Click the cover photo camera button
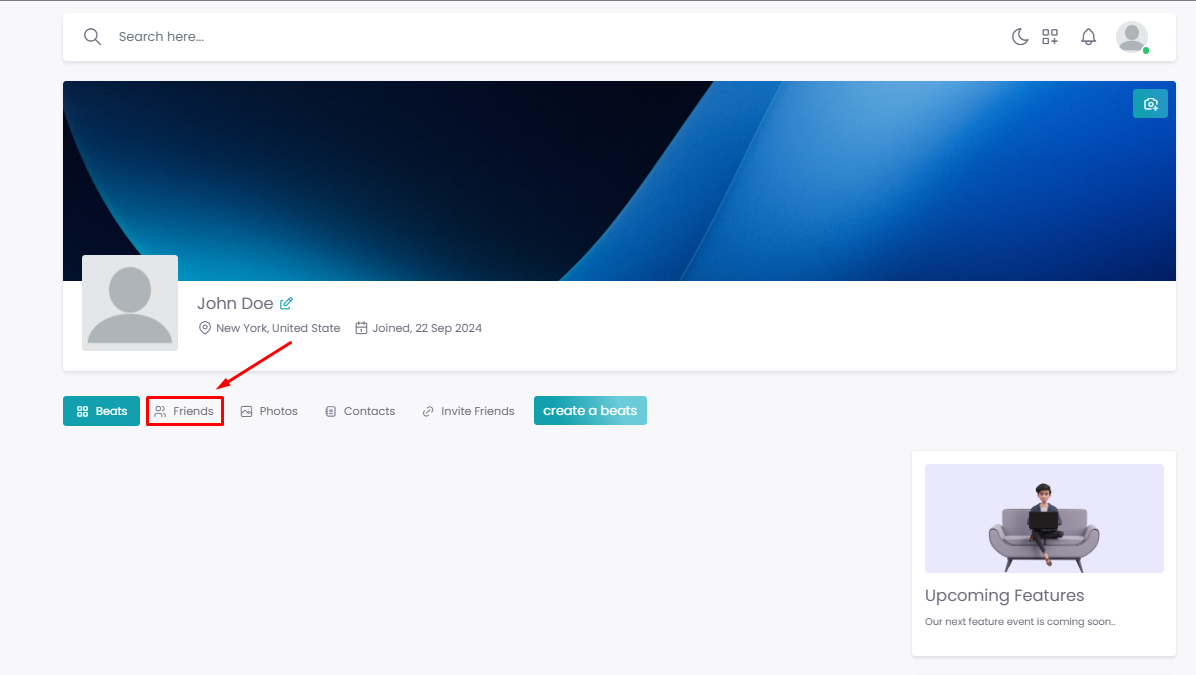 pyautogui.click(x=1150, y=104)
